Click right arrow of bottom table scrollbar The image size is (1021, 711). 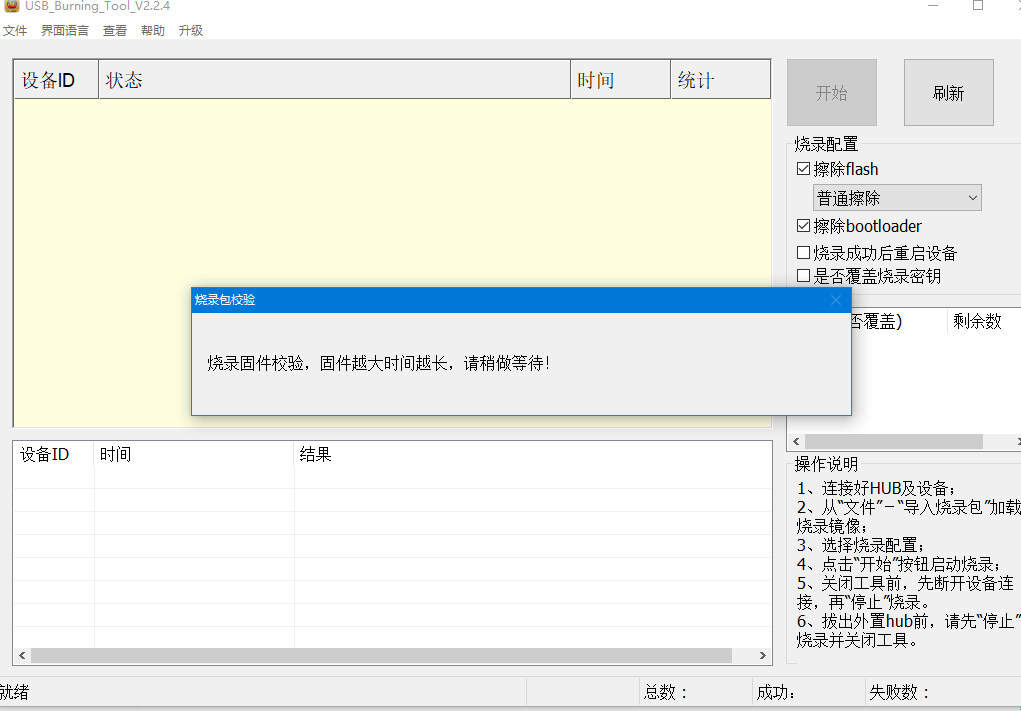click(763, 656)
